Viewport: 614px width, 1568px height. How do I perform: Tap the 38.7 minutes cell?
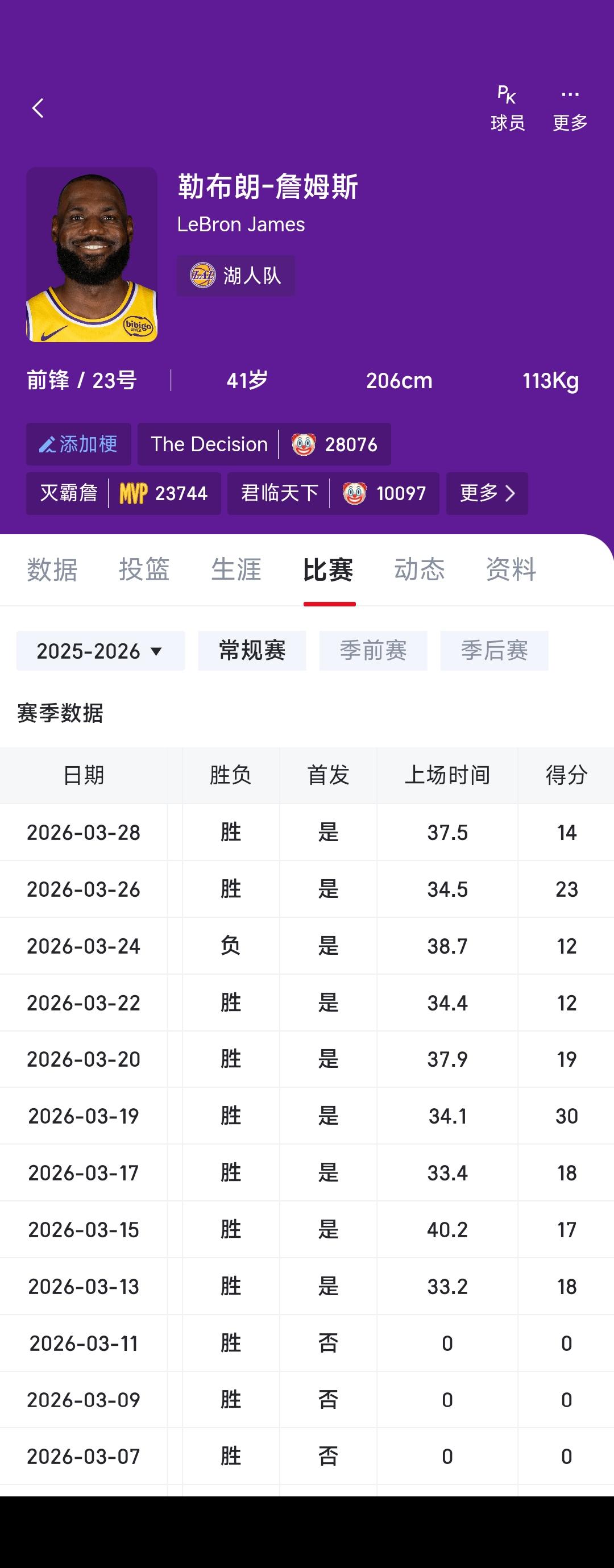click(x=447, y=946)
